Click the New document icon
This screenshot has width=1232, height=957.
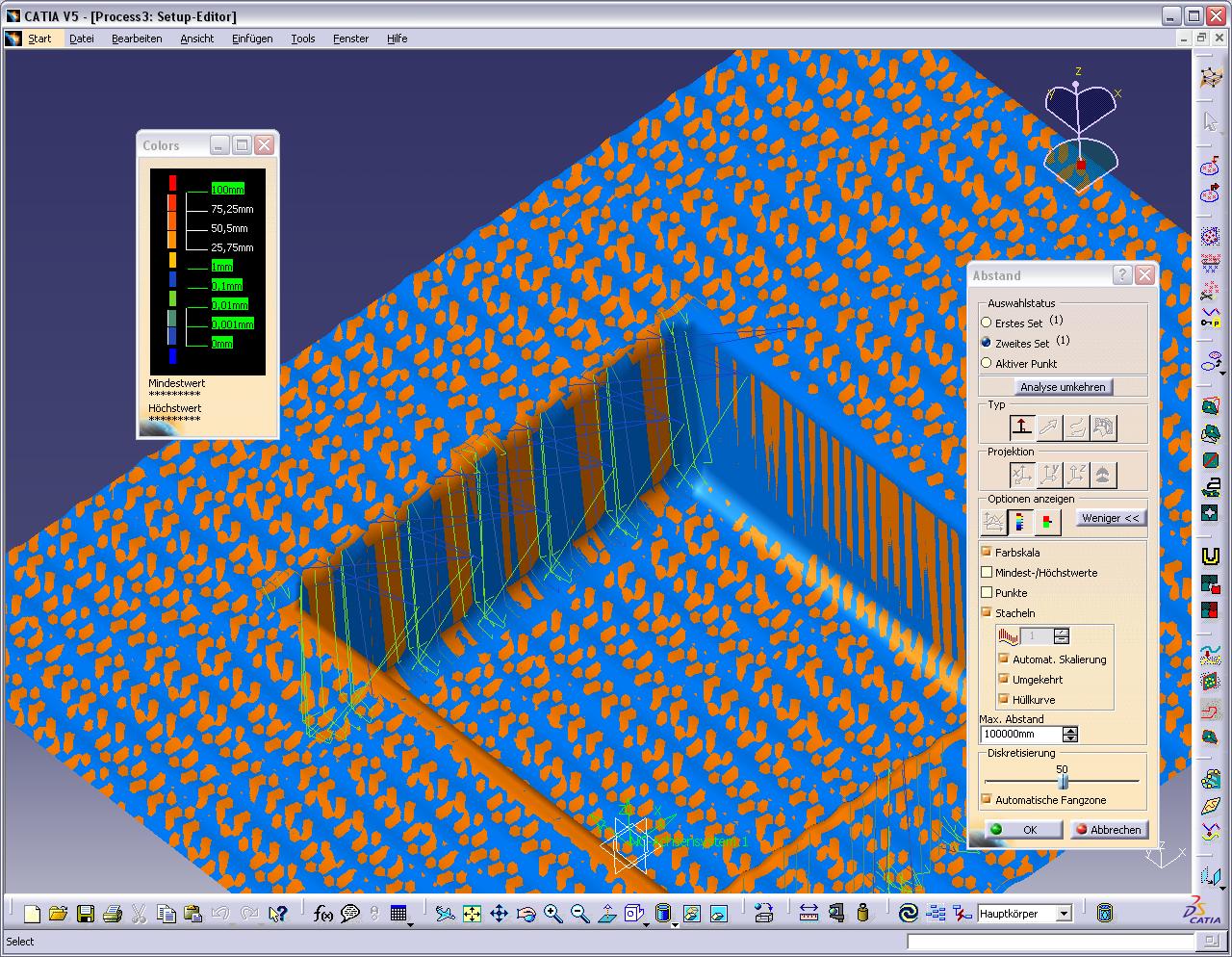pyautogui.click(x=32, y=914)
